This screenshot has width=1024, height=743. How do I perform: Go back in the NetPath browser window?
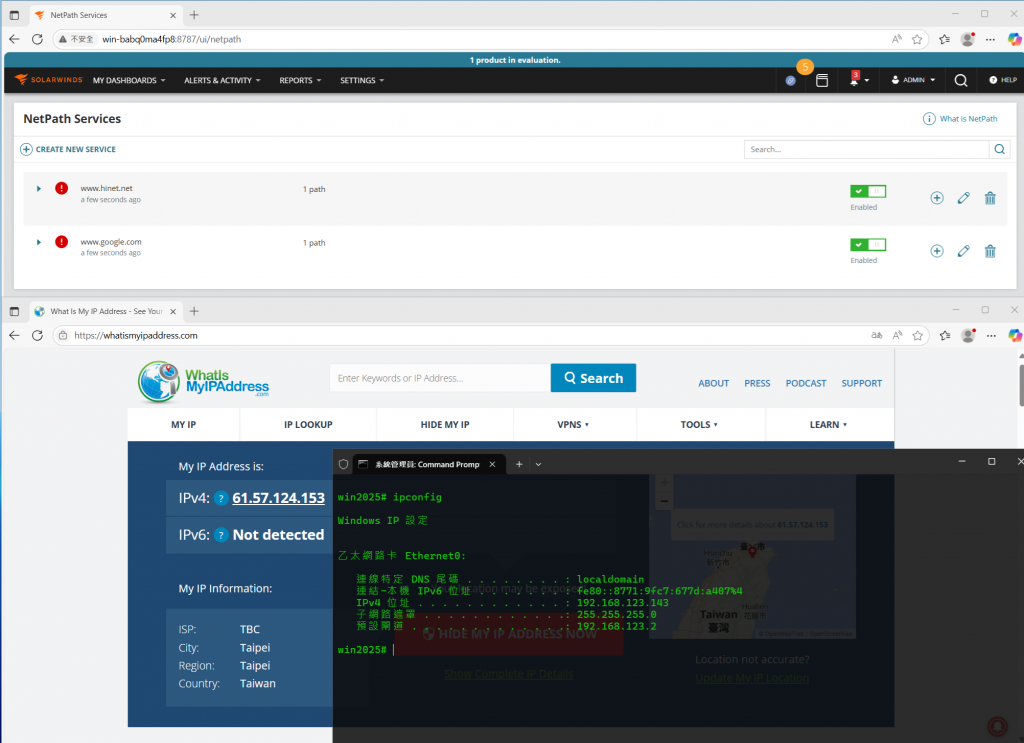tap(14, 39)
